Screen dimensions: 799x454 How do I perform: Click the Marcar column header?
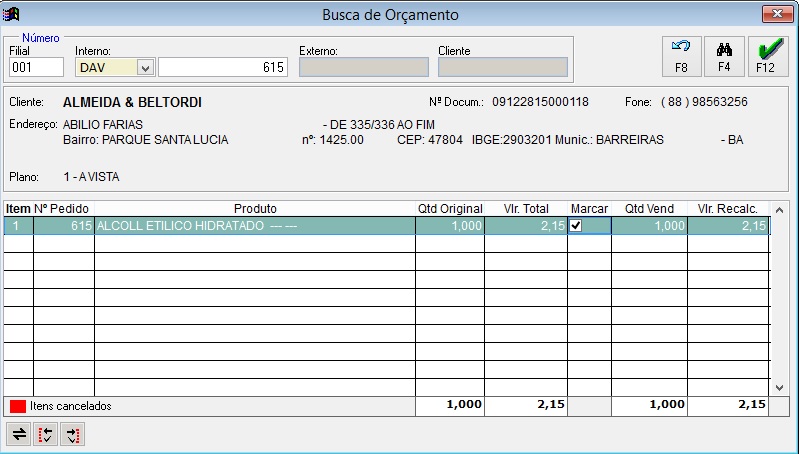click(589, 209)
